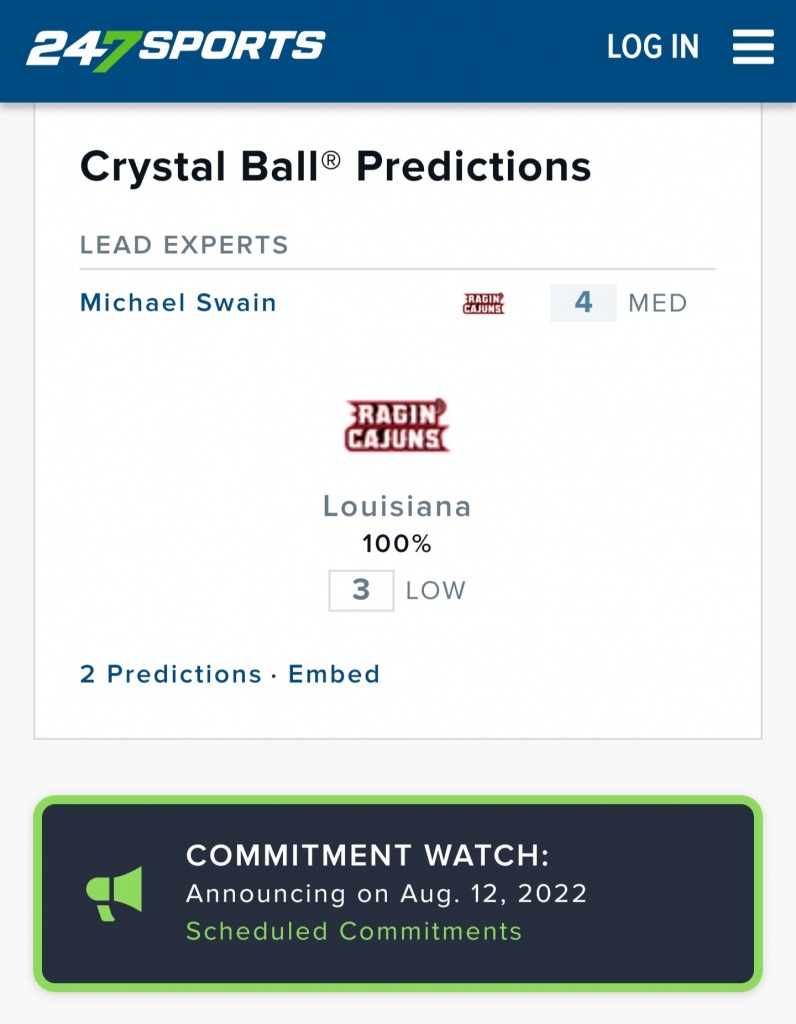Click the Crystal Ball Predictions heading

(x=335, y=166)
